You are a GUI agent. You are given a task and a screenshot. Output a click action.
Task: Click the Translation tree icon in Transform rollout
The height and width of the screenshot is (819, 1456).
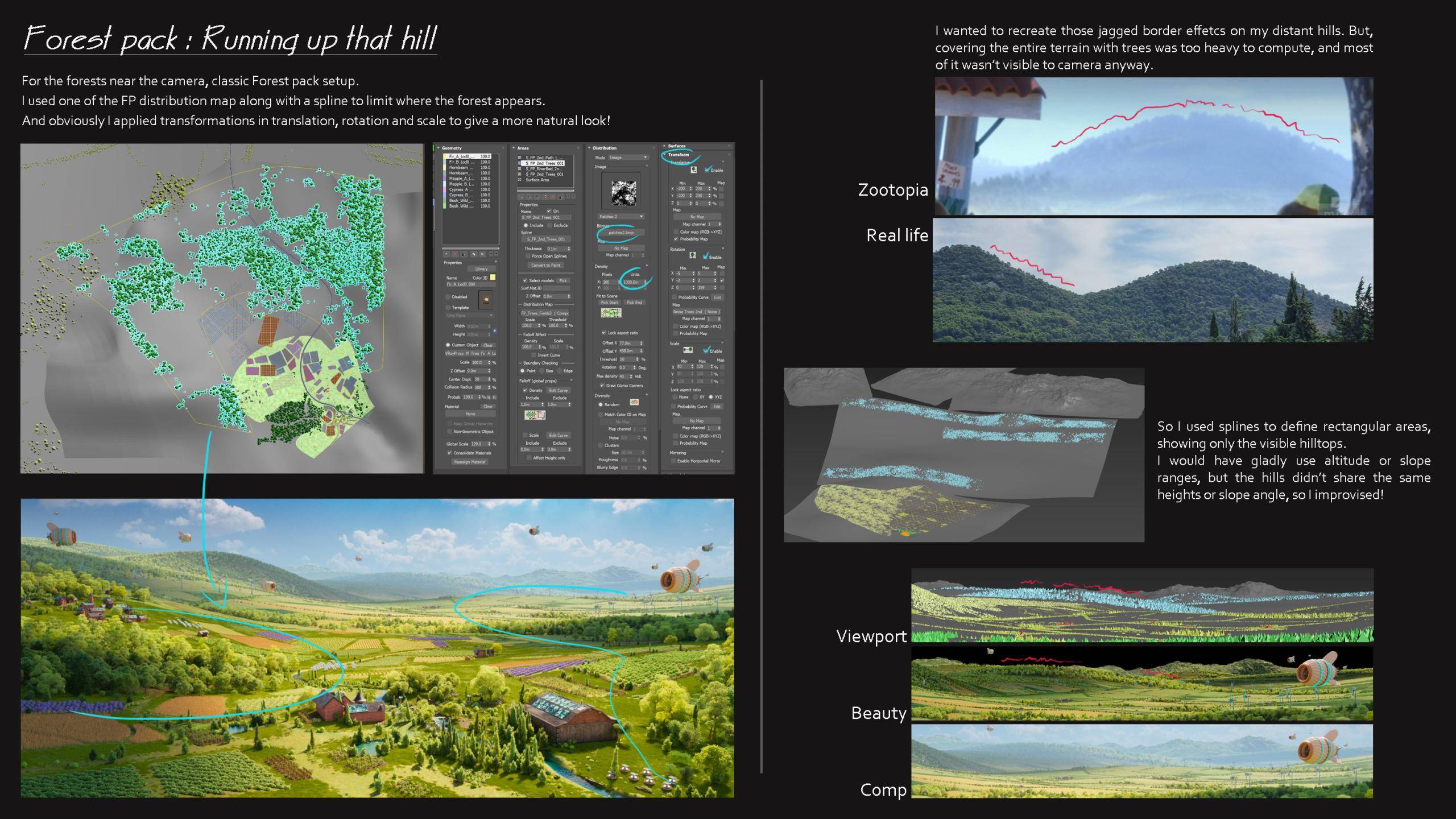pos(694,169)
